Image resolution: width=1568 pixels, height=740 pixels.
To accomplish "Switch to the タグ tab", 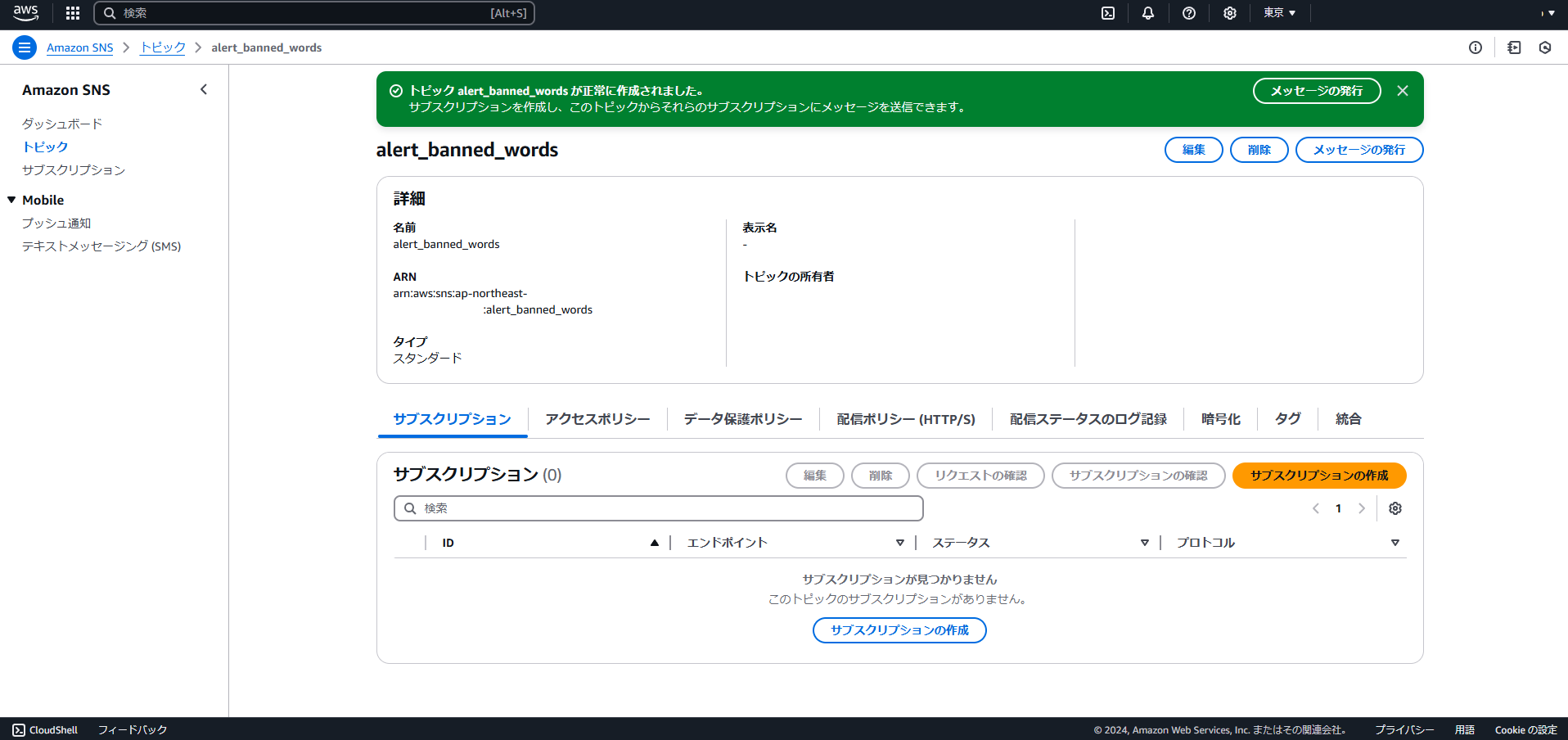I will click(x=1288, y=419).
